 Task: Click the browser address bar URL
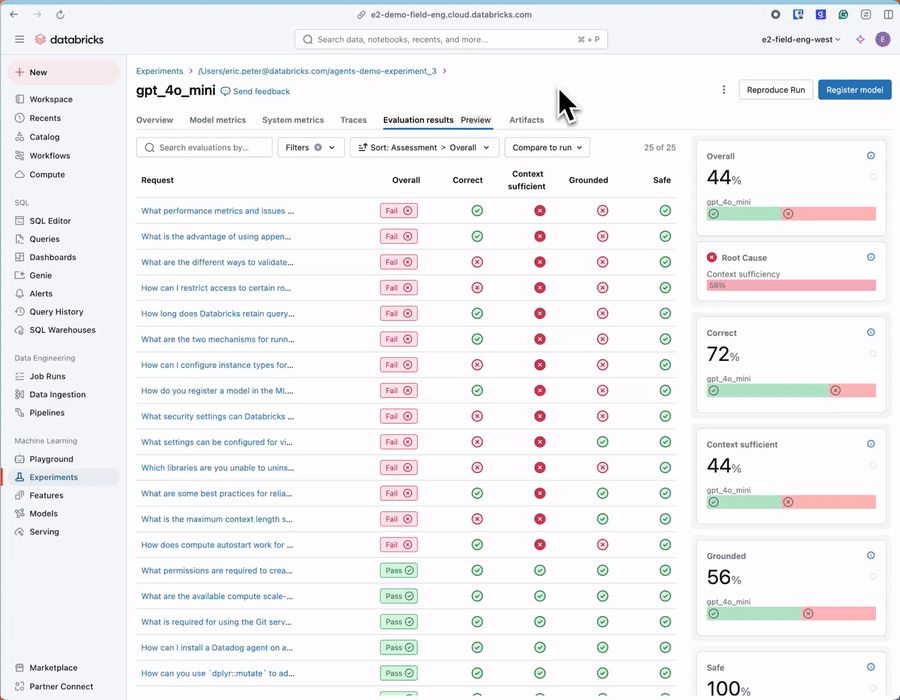pos(451,15)
